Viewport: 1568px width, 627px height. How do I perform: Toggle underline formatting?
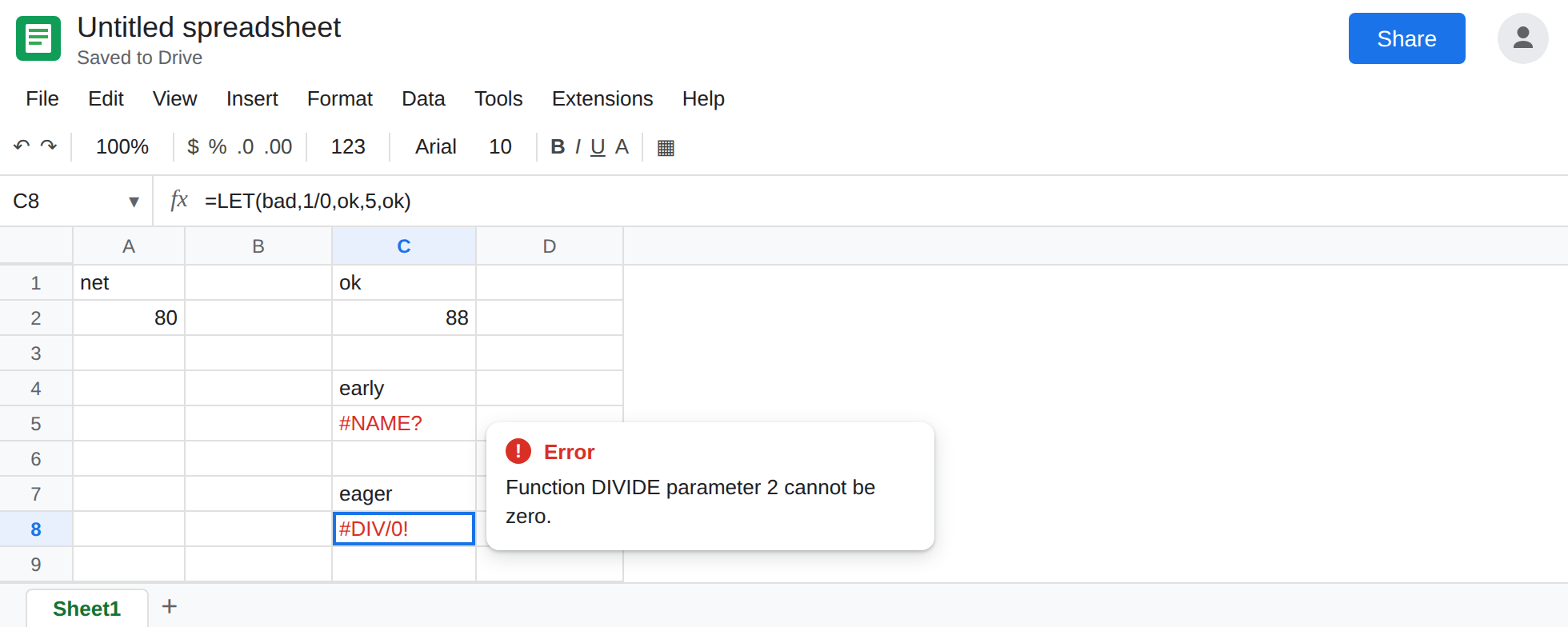(x=598, y=146)
